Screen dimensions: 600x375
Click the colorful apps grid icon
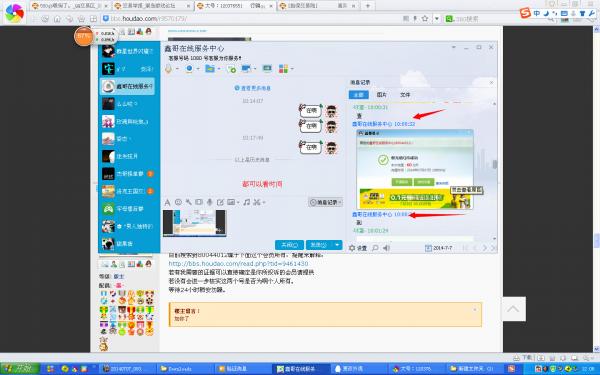click(284, 69)
